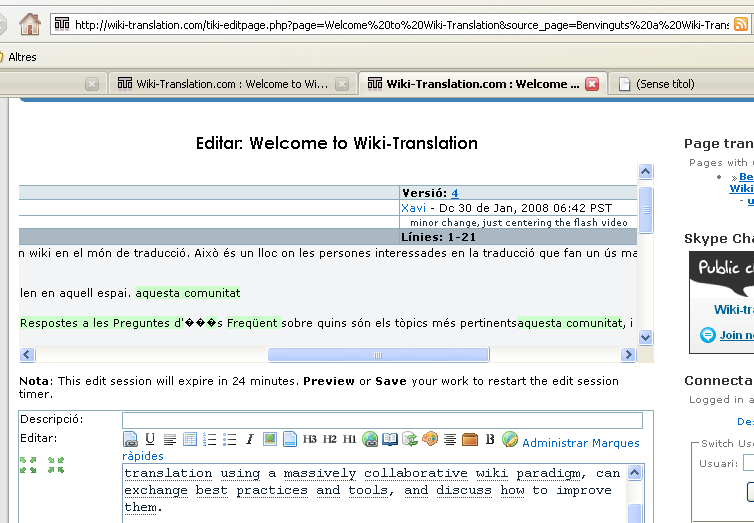Open the Wiki-tr... link in Skype box

[733, 310]
